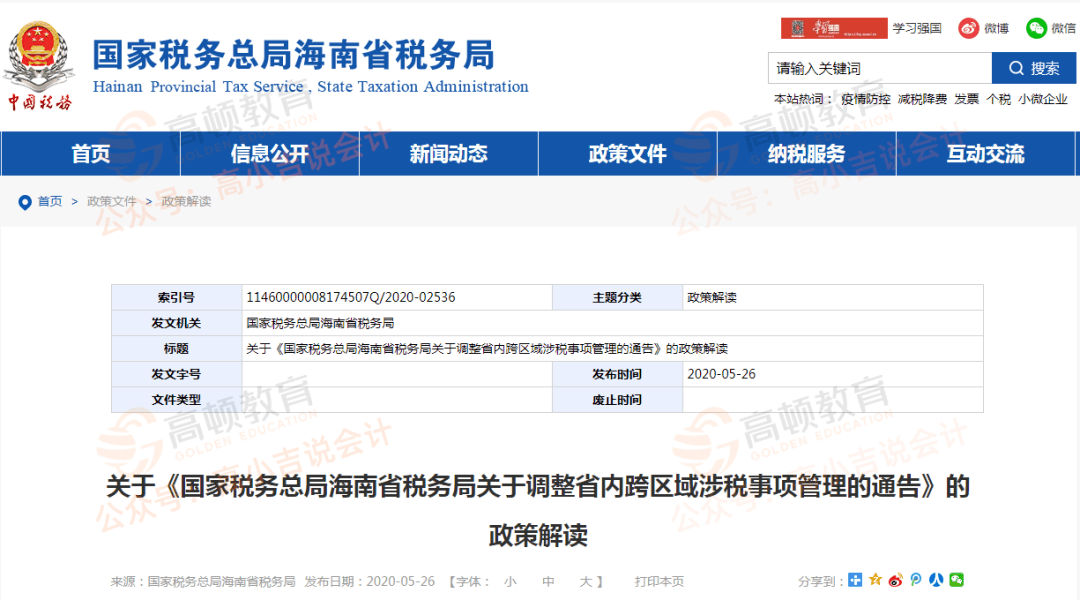Screen dimensions: 1080x600
Task: Expand the 纳税服务 navigation menu
Action: pyautogui.click(x=806, y=154)
